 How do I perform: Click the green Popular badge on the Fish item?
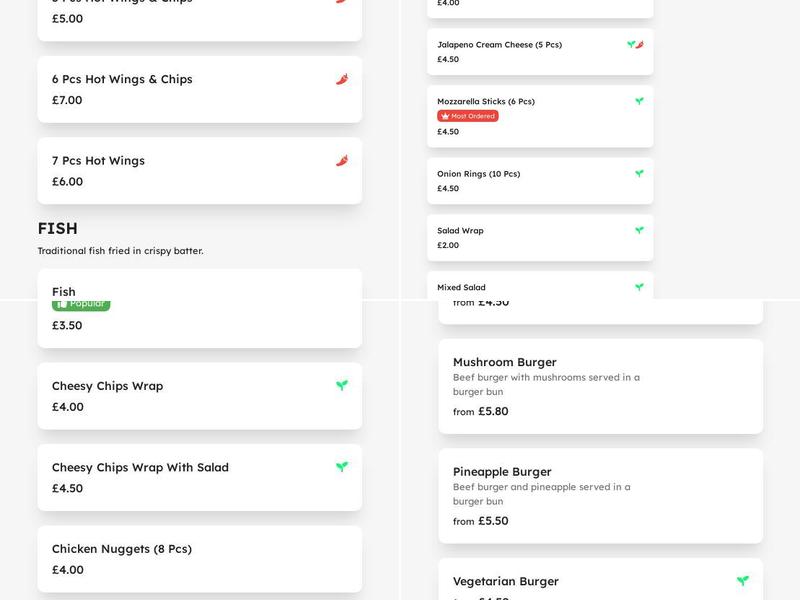pos(80,304)
